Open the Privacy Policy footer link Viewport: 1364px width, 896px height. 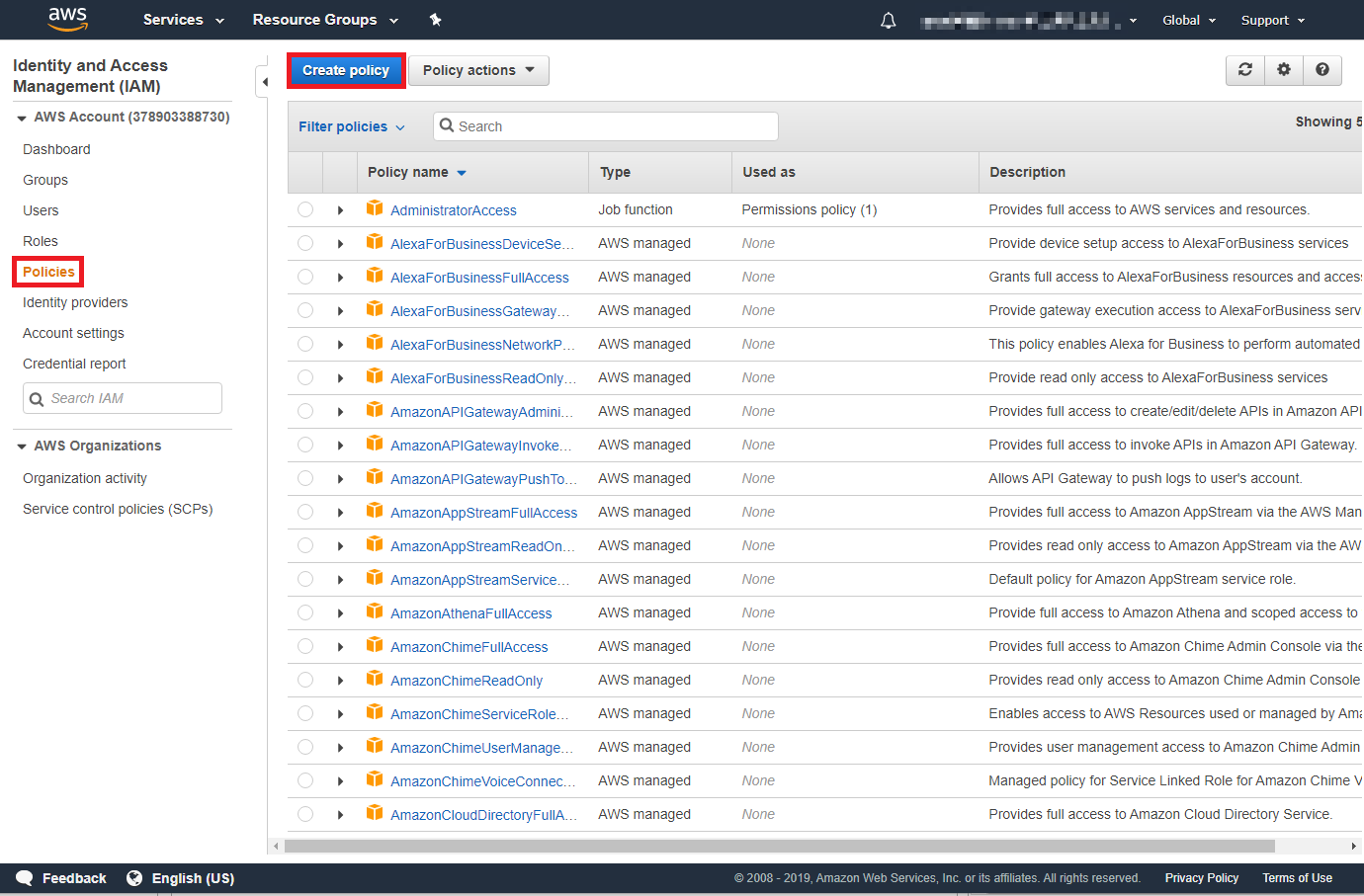tap(1202, 878)
